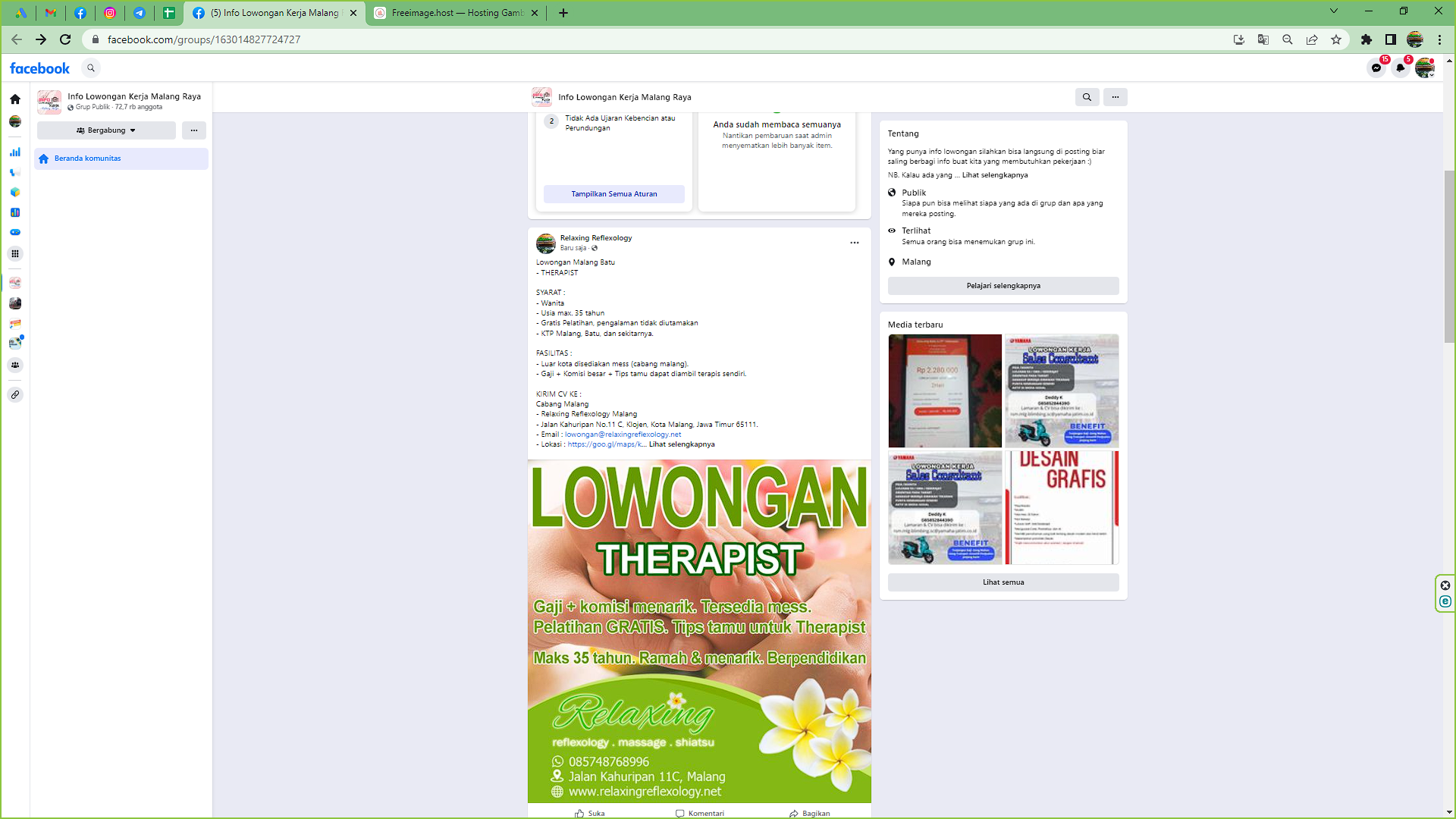
Task: Close the Freeimage.host tab
Action: point(535,13)
